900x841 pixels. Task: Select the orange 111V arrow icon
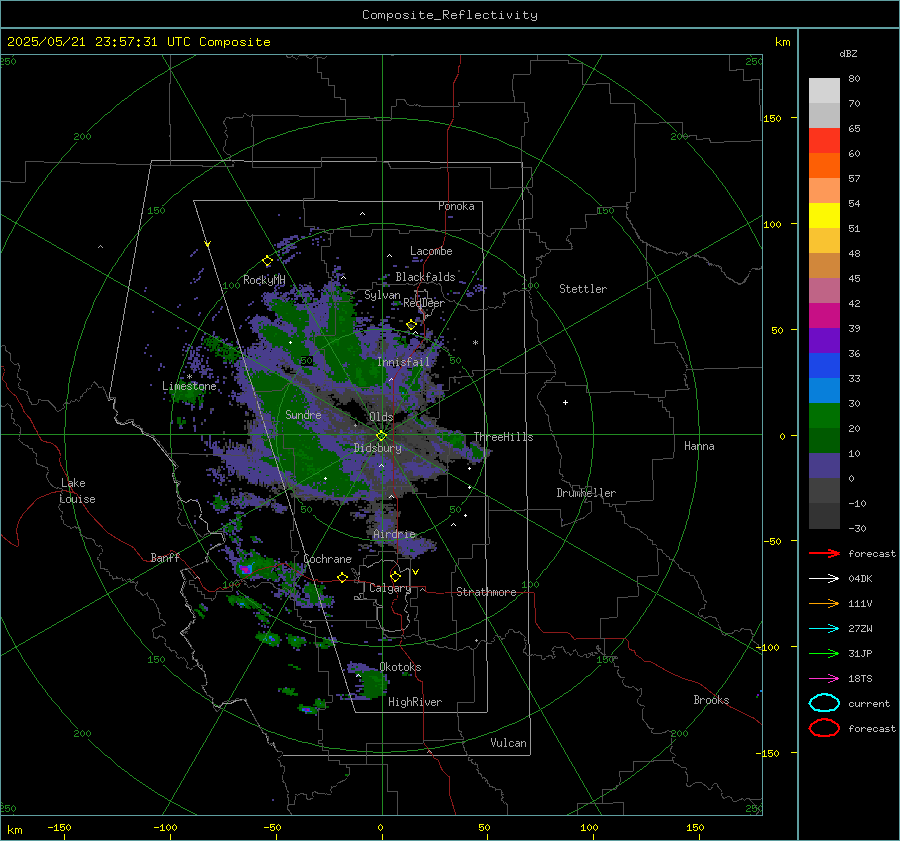pos(824,603)
